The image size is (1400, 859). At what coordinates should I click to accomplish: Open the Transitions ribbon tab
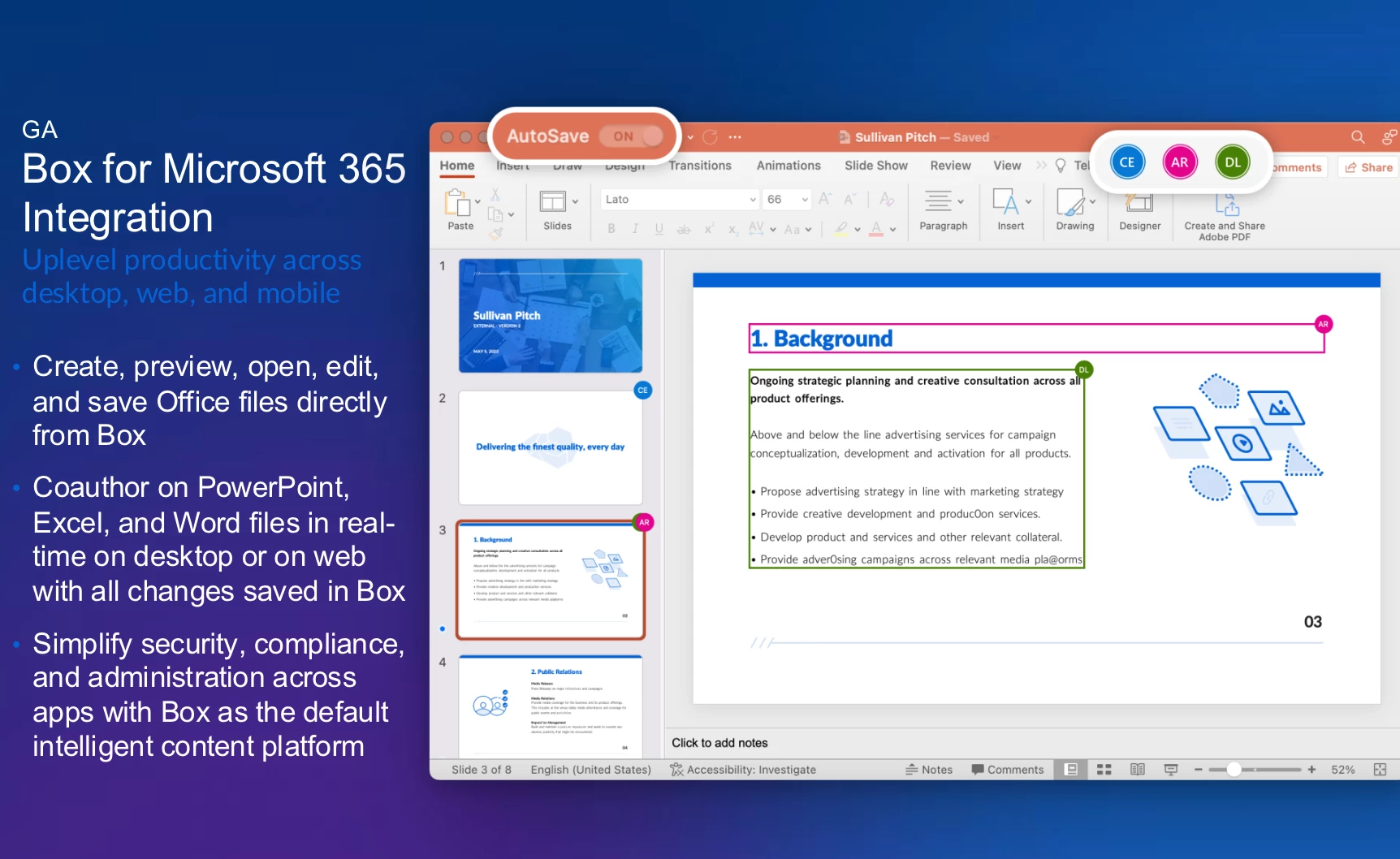700,166
